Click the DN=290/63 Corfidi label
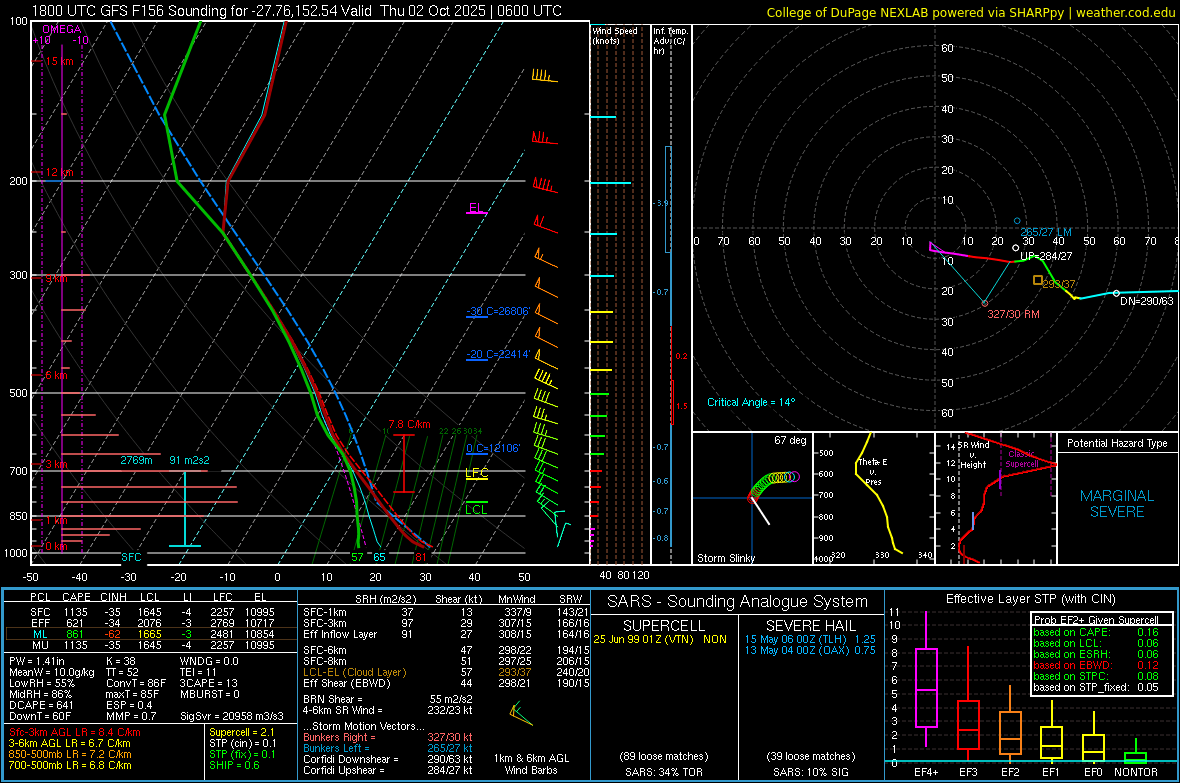The width and height of the screenshot is (1180, 783). (x=1147, y=301)
